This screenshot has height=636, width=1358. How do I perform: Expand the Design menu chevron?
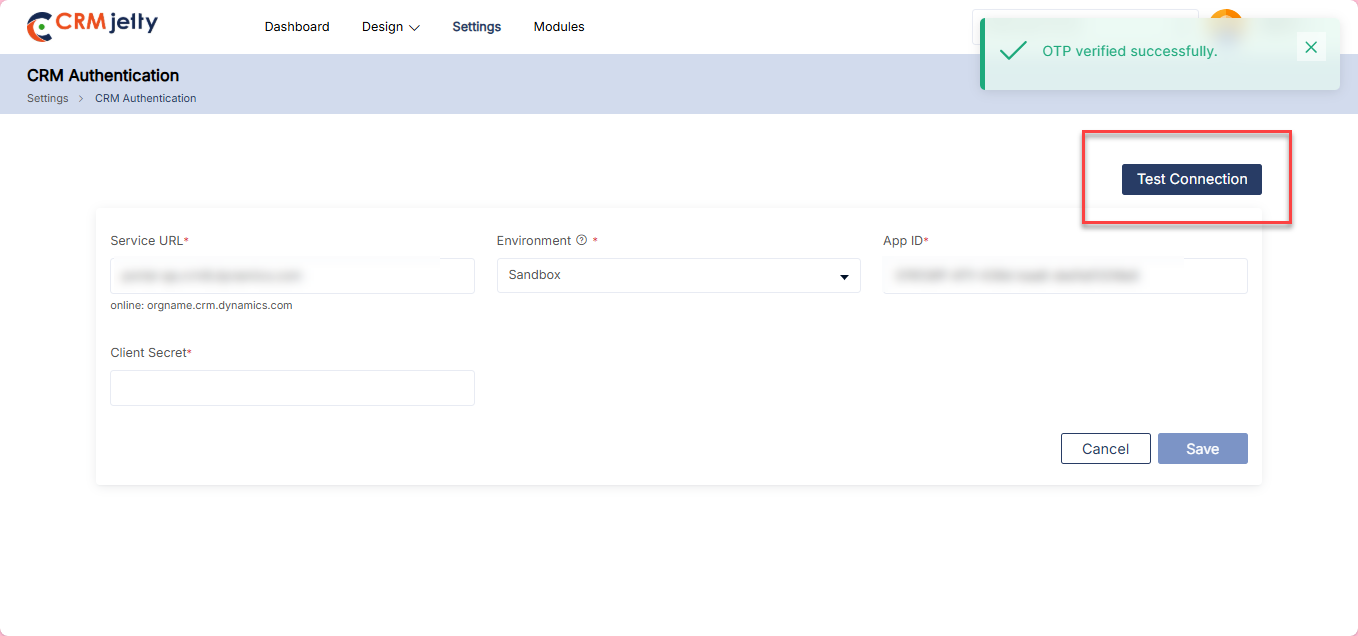pyautogui.click(x=415, y=28)
